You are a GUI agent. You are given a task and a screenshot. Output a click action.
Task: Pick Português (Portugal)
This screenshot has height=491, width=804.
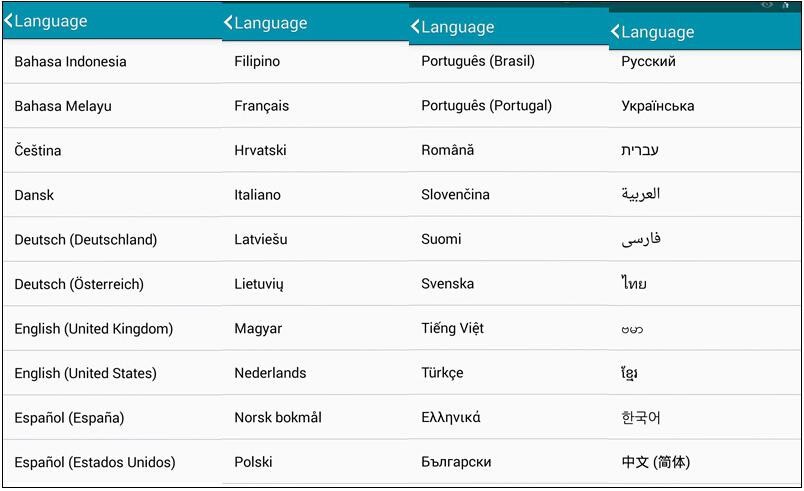pos(486,106)
